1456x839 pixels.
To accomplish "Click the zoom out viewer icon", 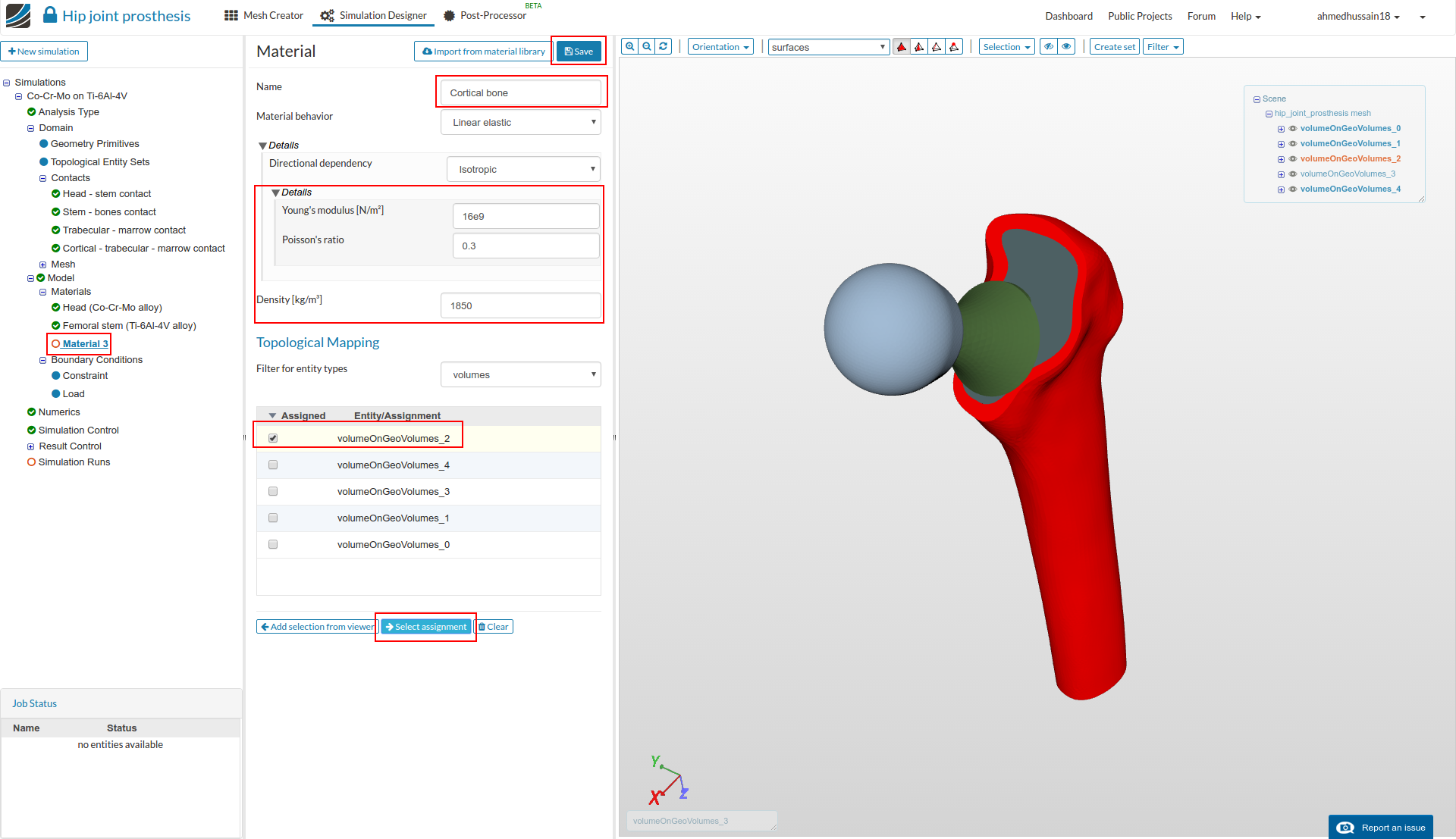I will (x=647, y=47).
